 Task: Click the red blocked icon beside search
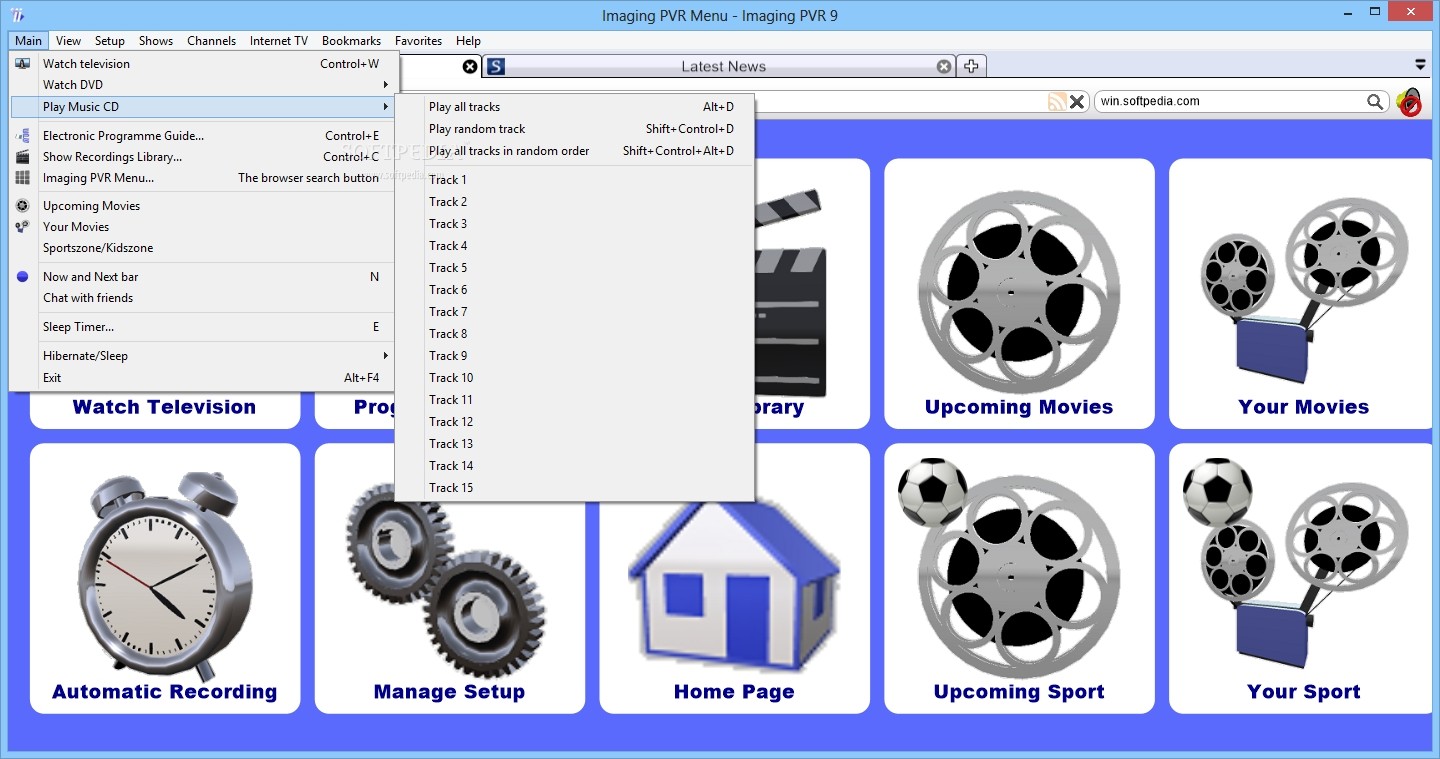pyautogui.click(x=1409, y=102)
